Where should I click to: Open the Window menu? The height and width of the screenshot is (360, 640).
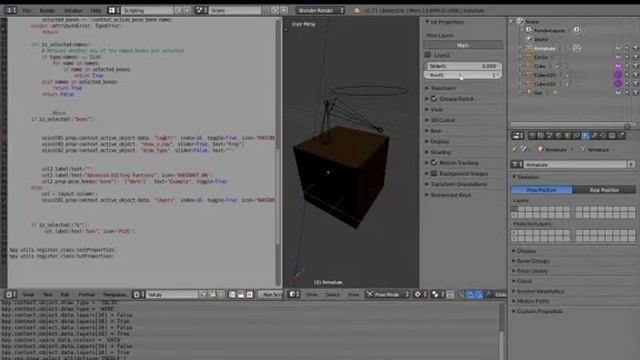73,10
